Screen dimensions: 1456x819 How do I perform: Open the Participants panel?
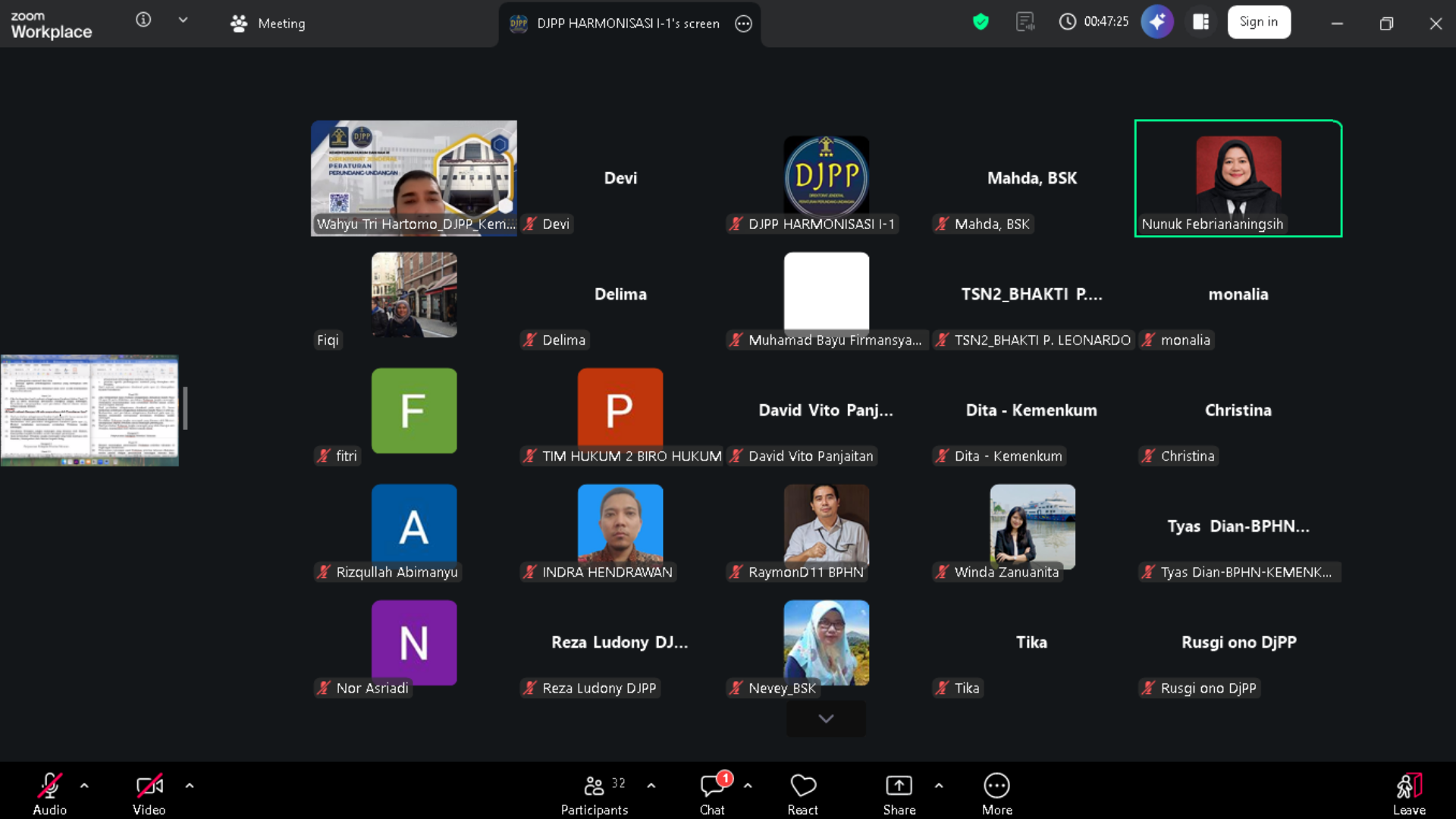(x=595, y=794)
